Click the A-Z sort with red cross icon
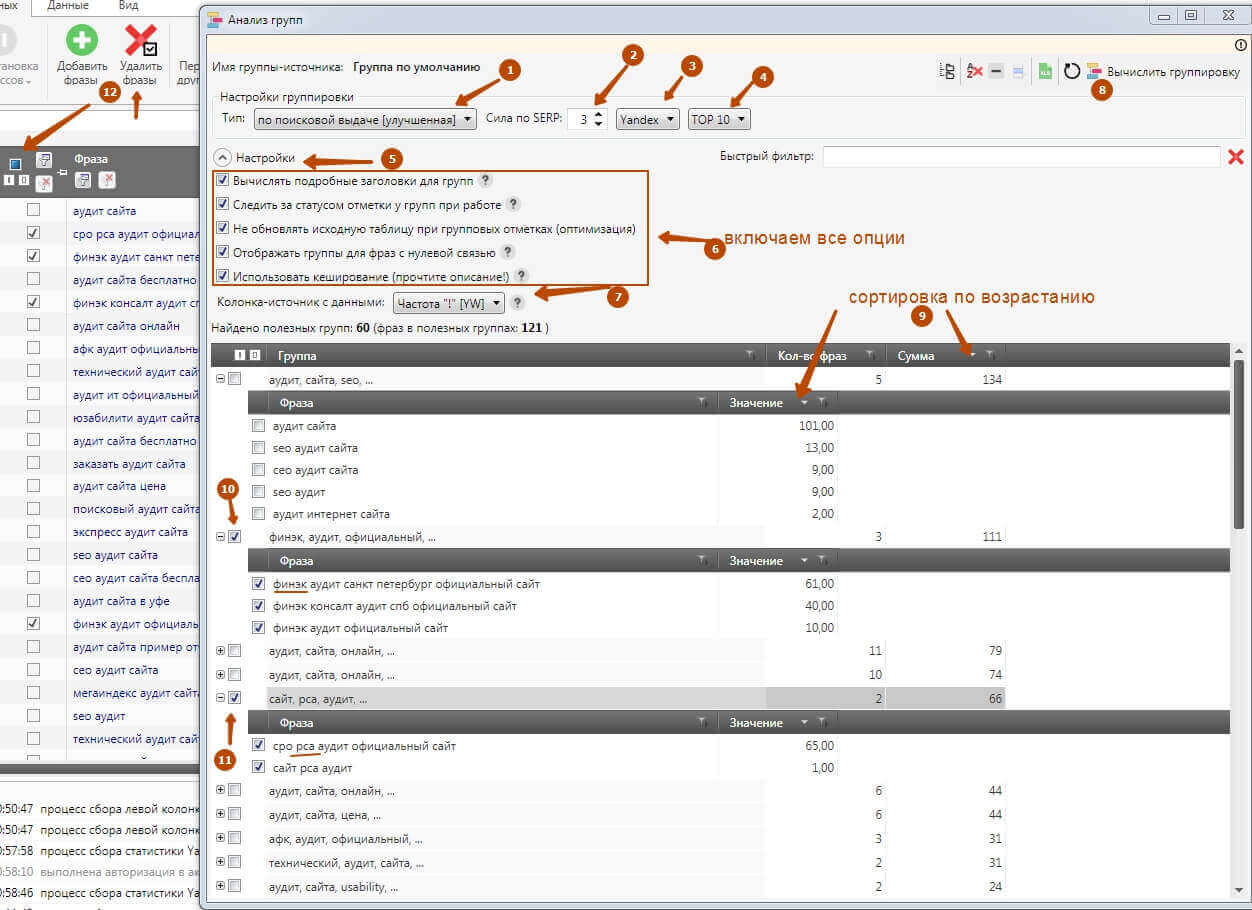The width and height of the screenshot is (1252, 910). (974, 72)
